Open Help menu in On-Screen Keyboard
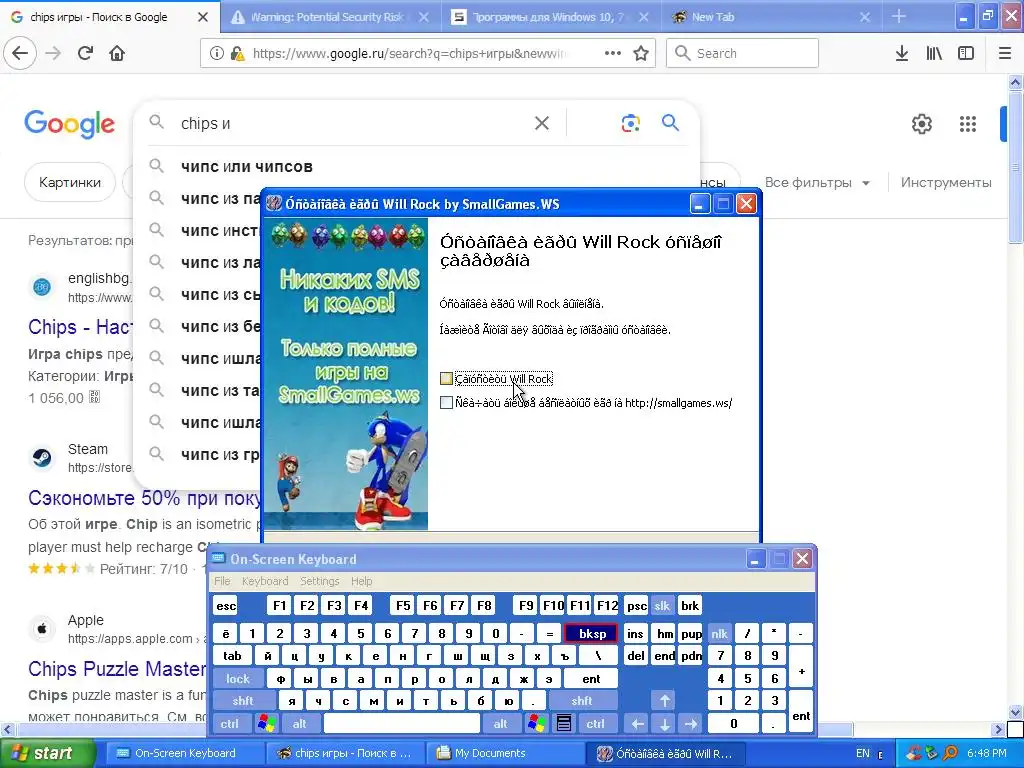Screen dimensions: 1024x768 361,581
